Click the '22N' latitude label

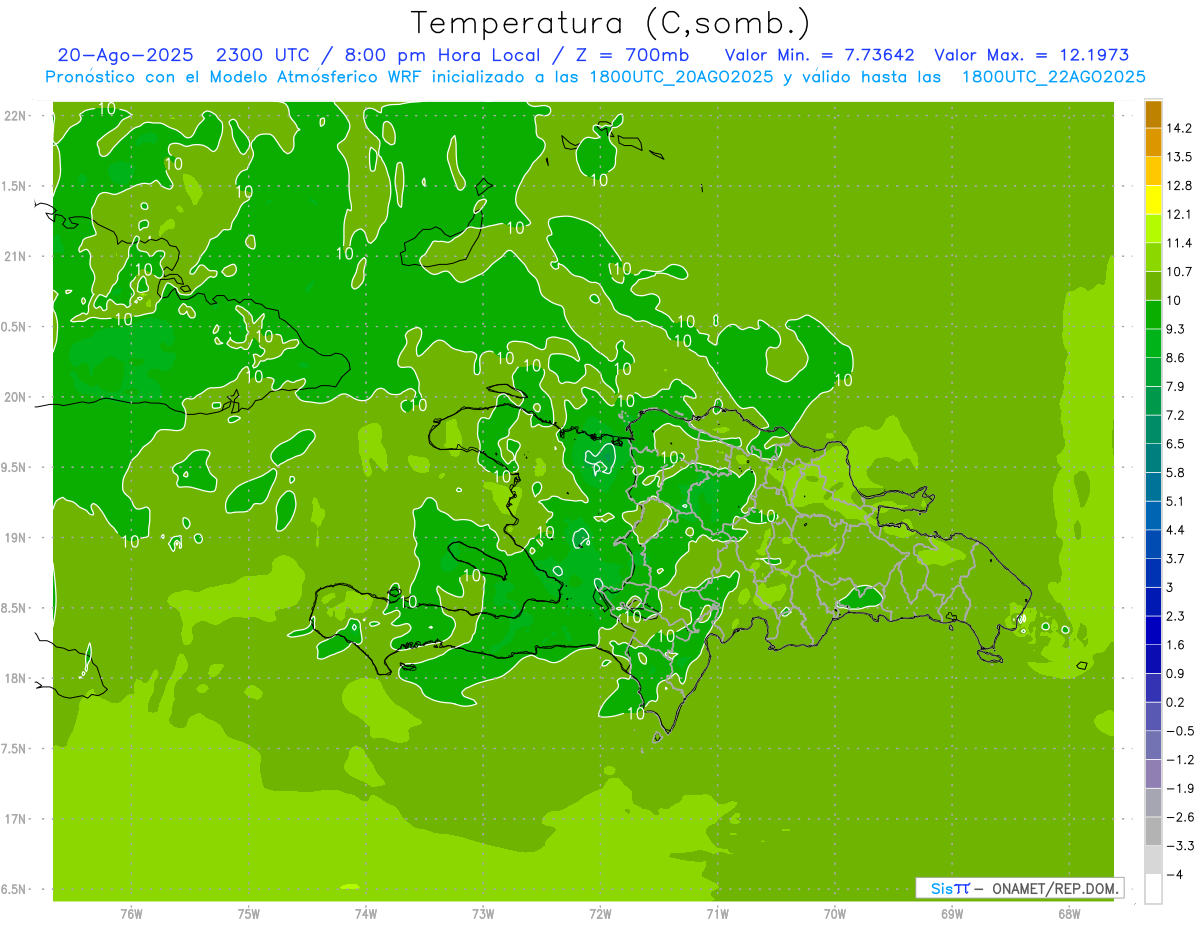coord(14,116)
